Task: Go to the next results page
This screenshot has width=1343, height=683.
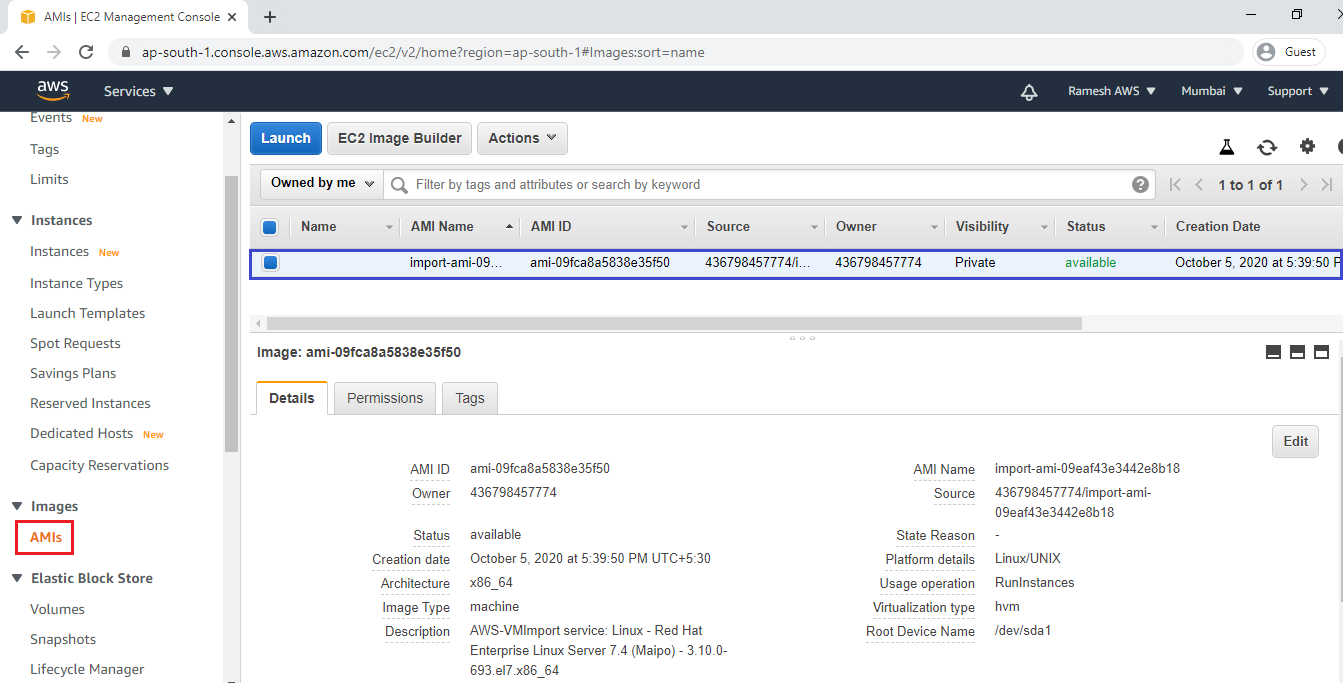Action: point(1303,184)
